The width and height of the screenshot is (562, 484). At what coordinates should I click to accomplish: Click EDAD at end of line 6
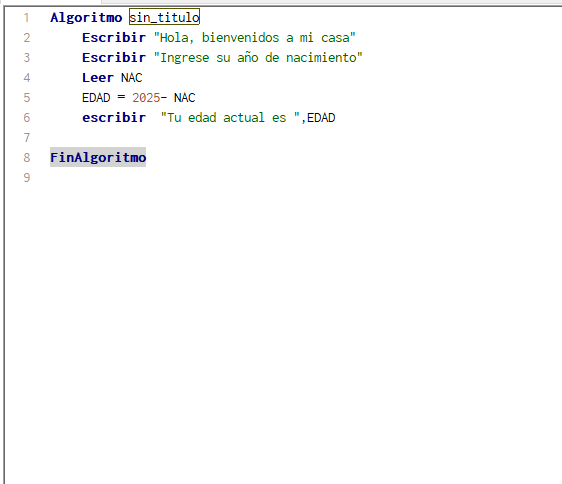point(321,118)
